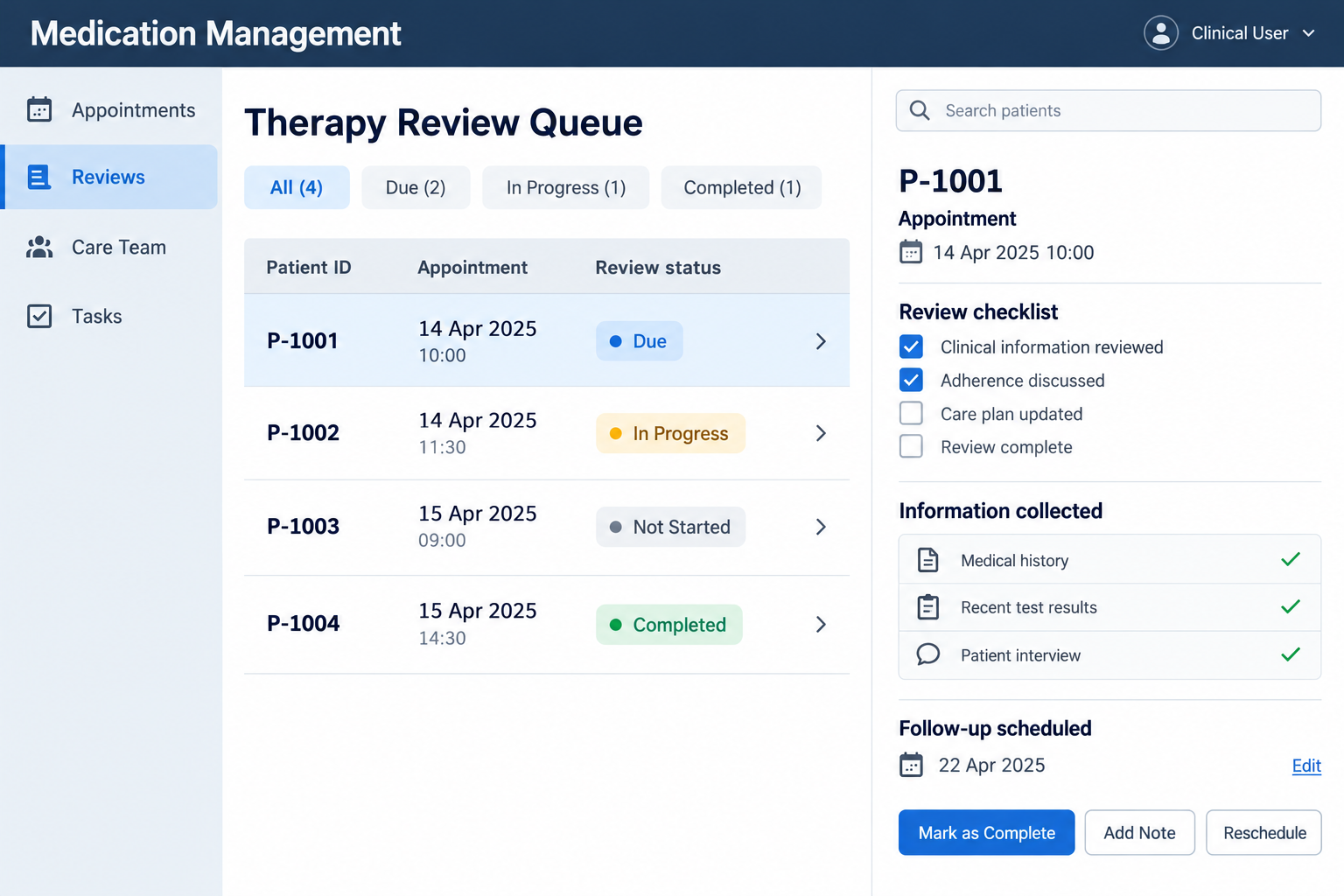Click the Add Note button

(1140, 833)
